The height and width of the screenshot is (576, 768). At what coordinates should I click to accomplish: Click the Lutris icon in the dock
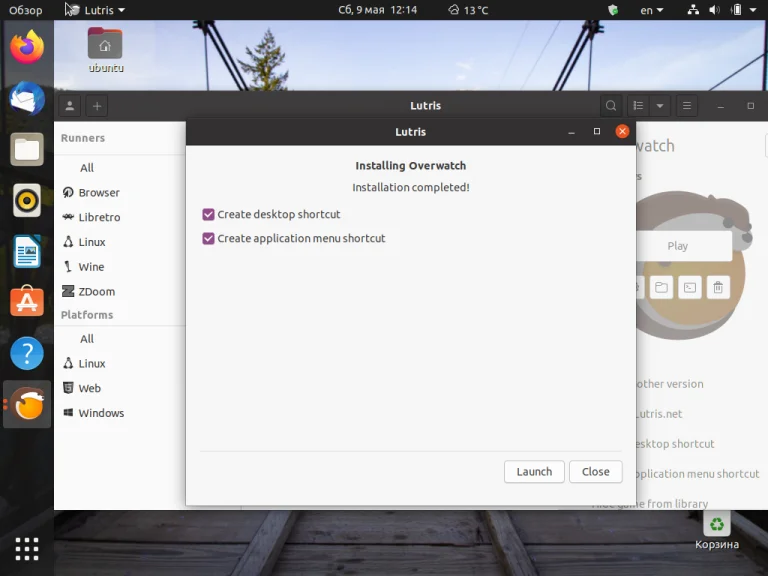[27, 405]
